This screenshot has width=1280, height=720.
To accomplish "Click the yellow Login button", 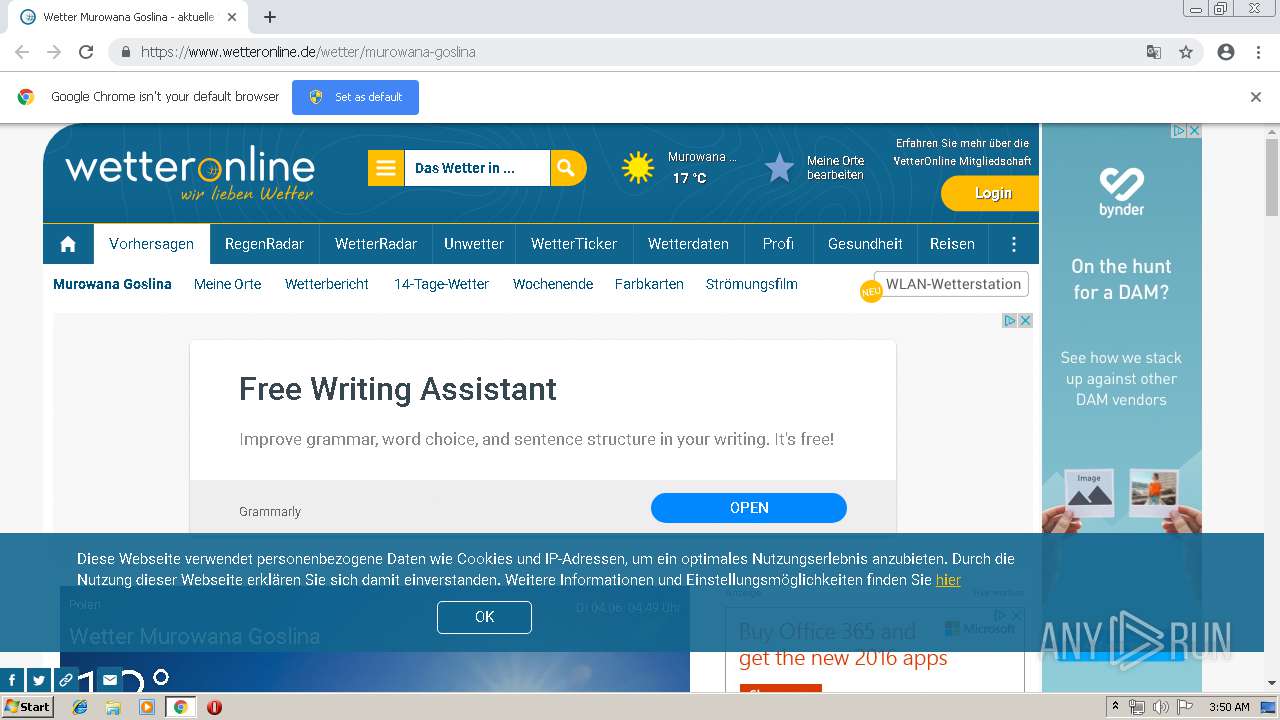I will point(991,194).
